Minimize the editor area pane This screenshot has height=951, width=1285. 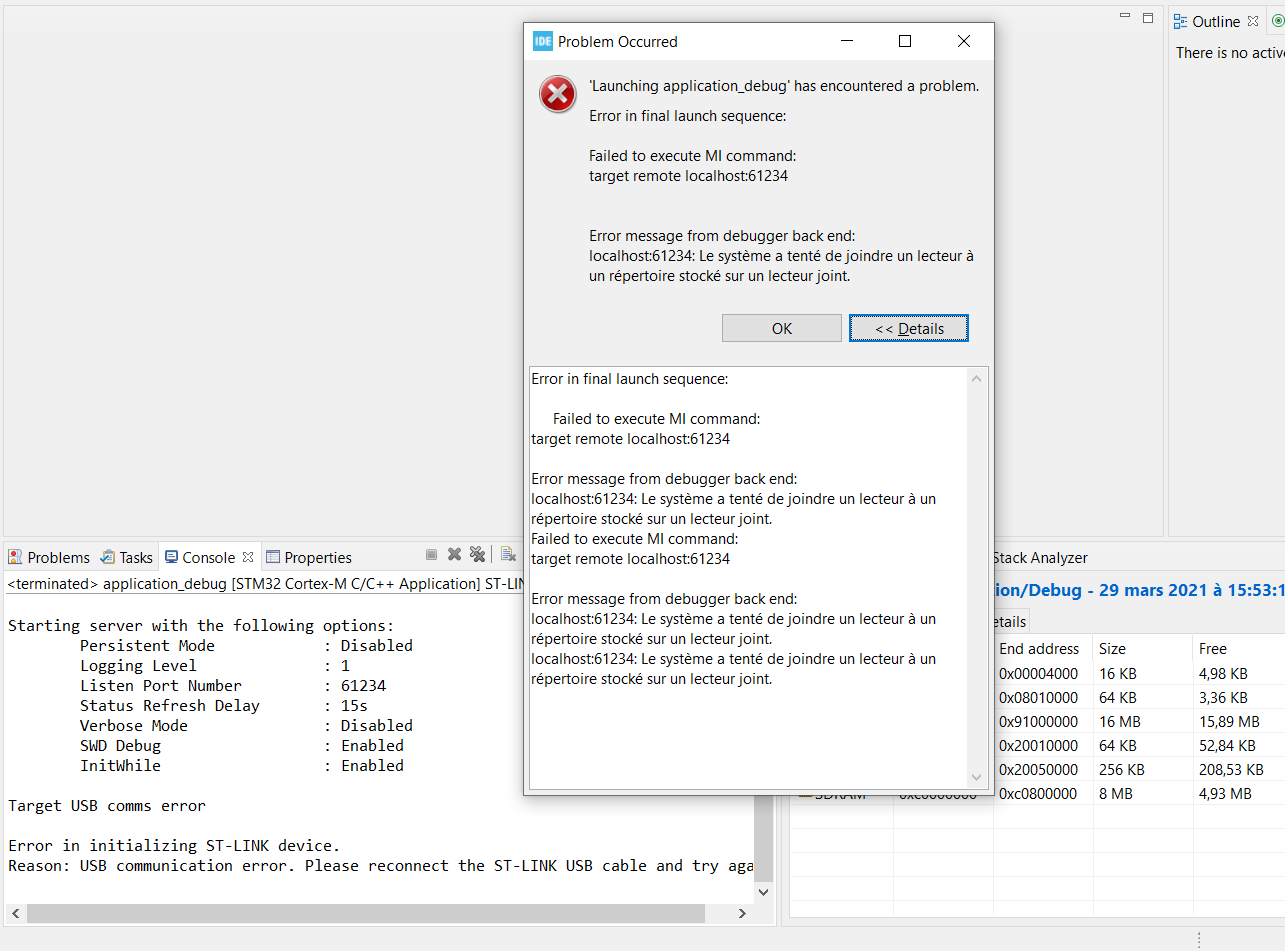click(x=1125, y=18)
